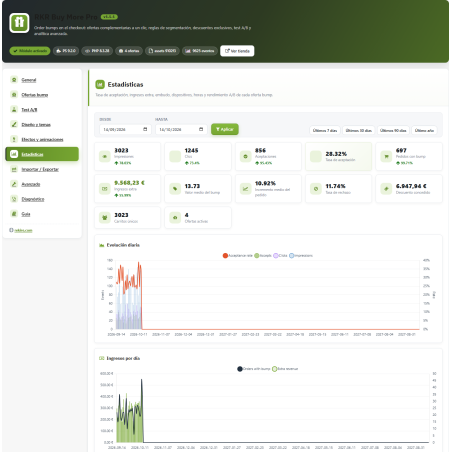
Task: Click the 1245 Clics stat value
Action: pos(191,151)
